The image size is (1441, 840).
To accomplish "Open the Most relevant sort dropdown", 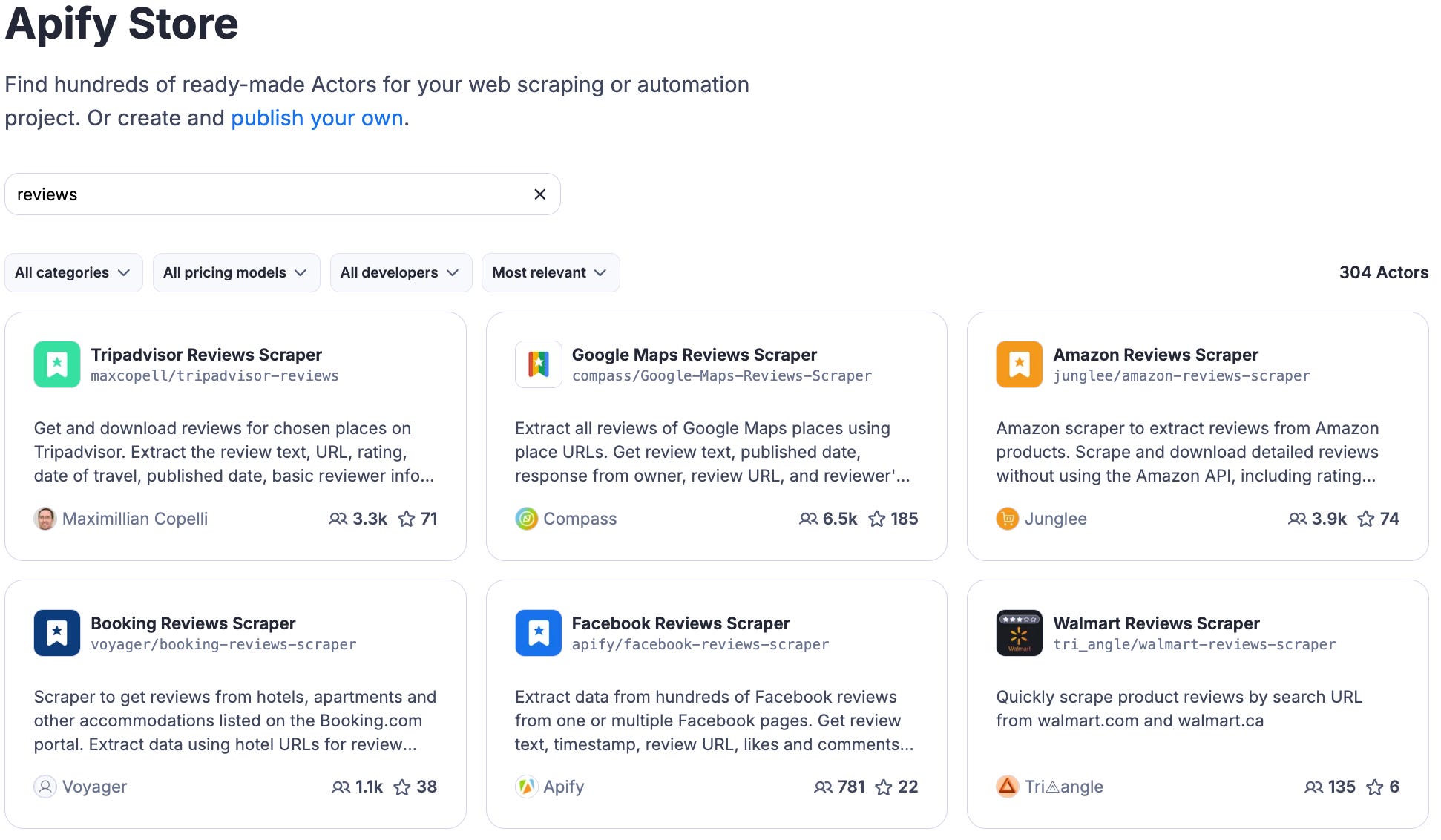I will [551, 272].
